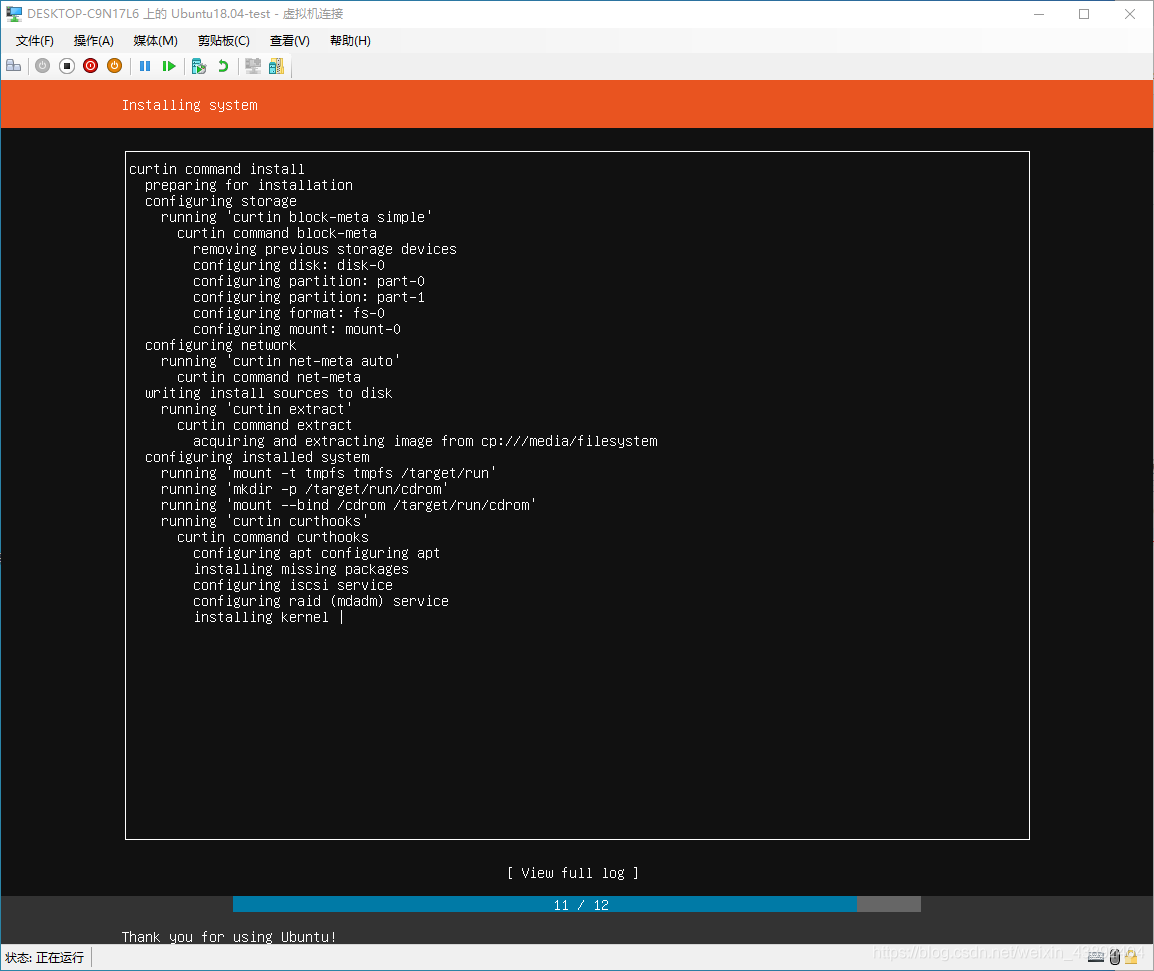Image resolution: width=1154 pixels, height=971 pixels.
Task: Click the greyed-out Start power icon
Action: [43, 66]
